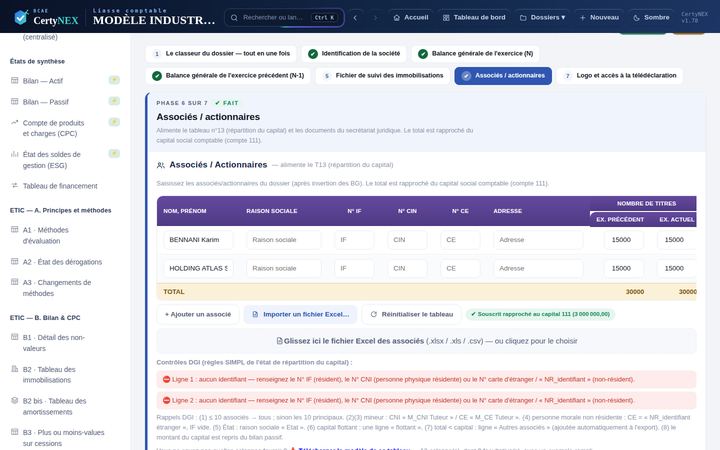Click the Ligne 2 aucun identifiant error

(x=427, y=400)
